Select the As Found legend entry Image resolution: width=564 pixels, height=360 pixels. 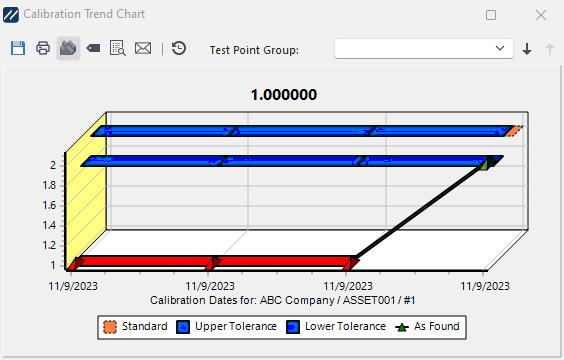427,327
